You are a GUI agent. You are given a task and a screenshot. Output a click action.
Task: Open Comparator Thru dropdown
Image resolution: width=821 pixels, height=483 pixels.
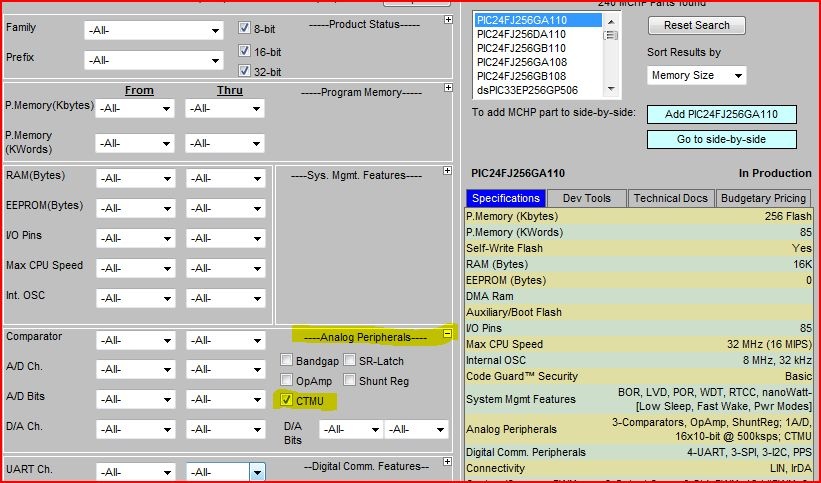[x=226, y=340]
